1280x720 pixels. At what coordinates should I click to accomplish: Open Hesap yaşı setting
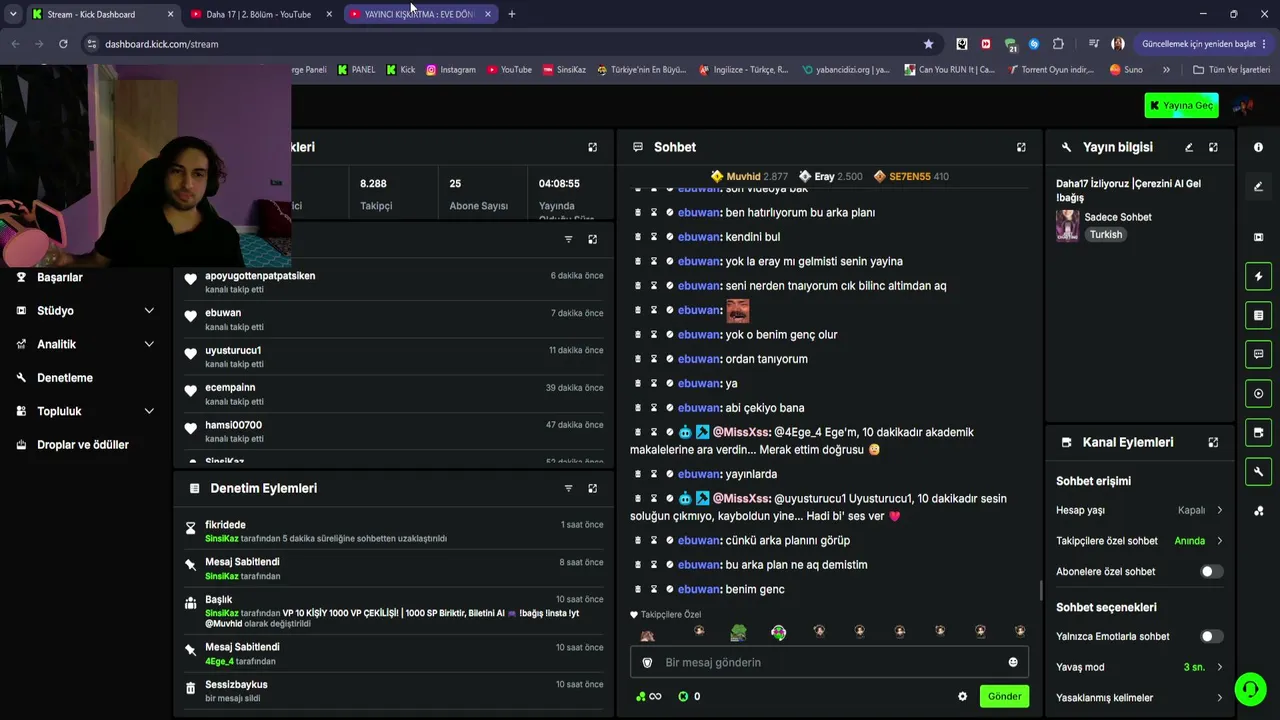tap(1140, 510)
